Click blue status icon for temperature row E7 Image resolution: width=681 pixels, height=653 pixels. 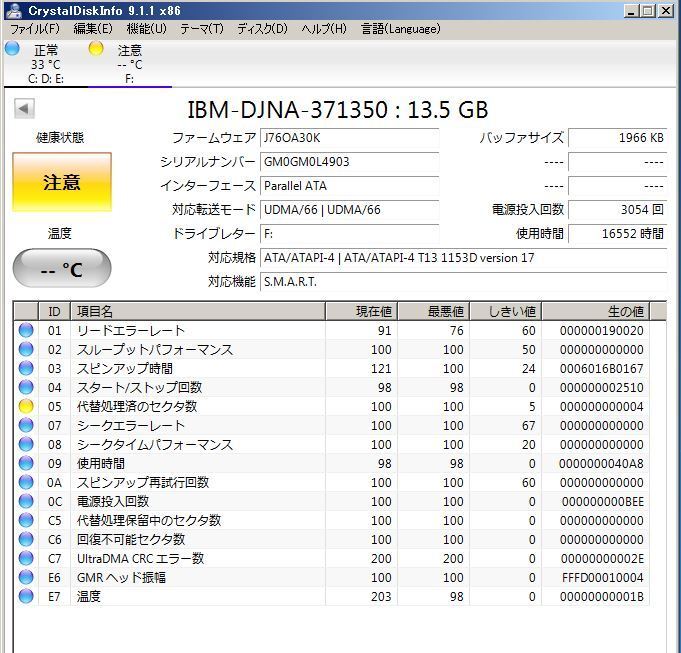[x=26, y=597]
